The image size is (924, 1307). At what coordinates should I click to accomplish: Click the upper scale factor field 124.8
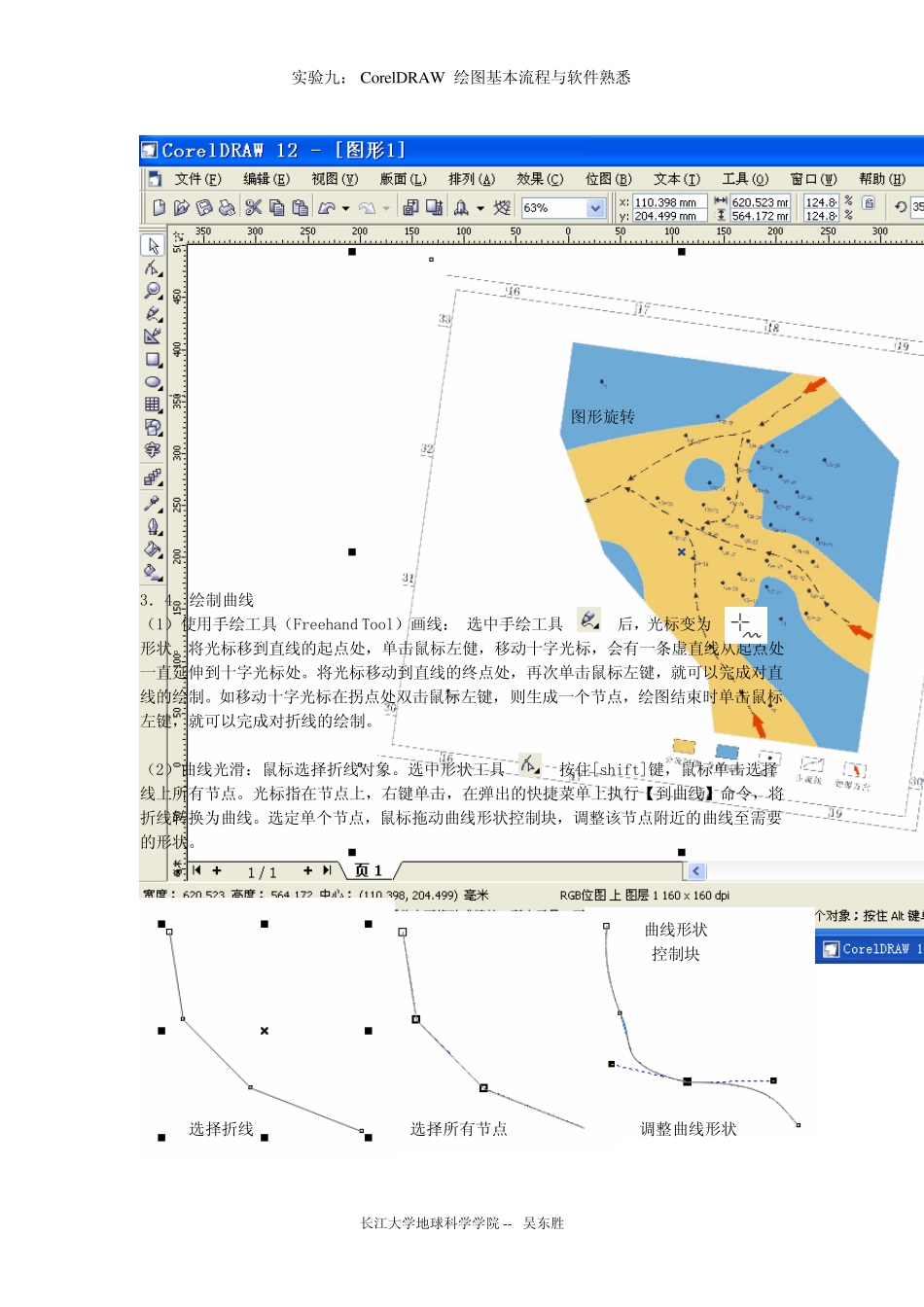[821, 202]
